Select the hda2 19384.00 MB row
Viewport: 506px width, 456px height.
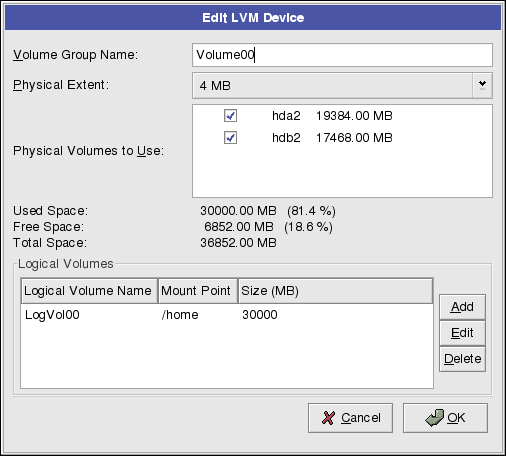(x=342, y=116)
